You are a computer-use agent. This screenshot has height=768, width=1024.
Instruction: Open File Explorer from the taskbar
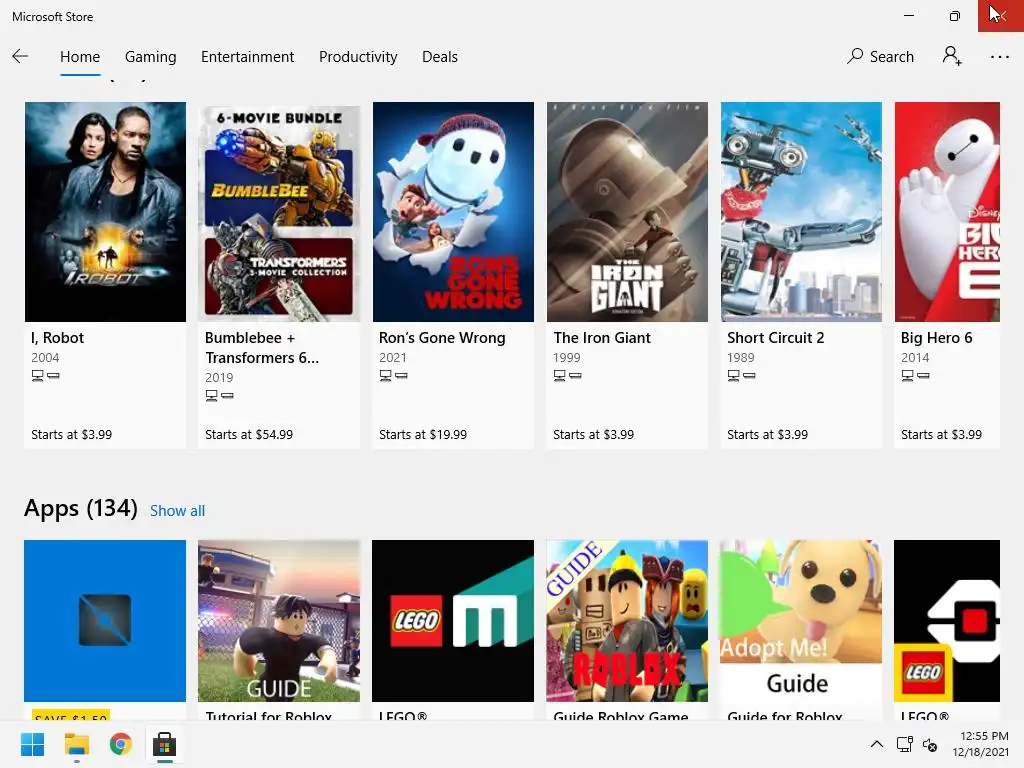tap(76, 744)
